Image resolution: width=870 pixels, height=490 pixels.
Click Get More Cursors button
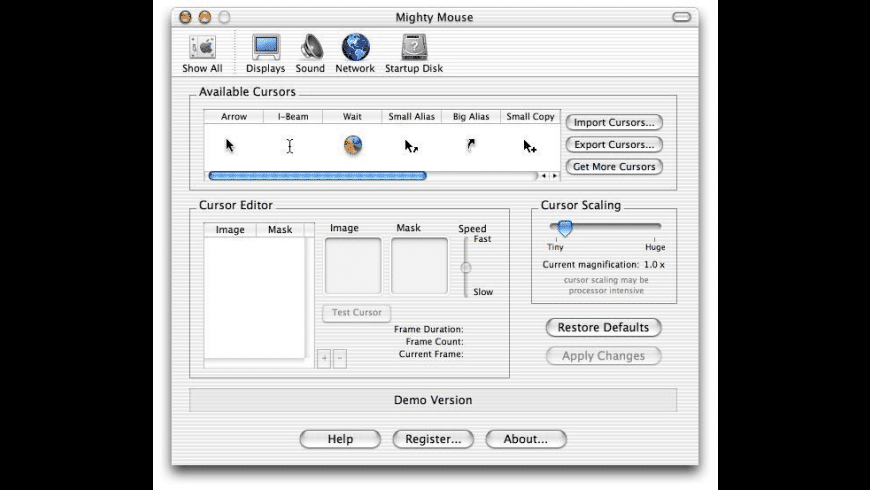614,166
